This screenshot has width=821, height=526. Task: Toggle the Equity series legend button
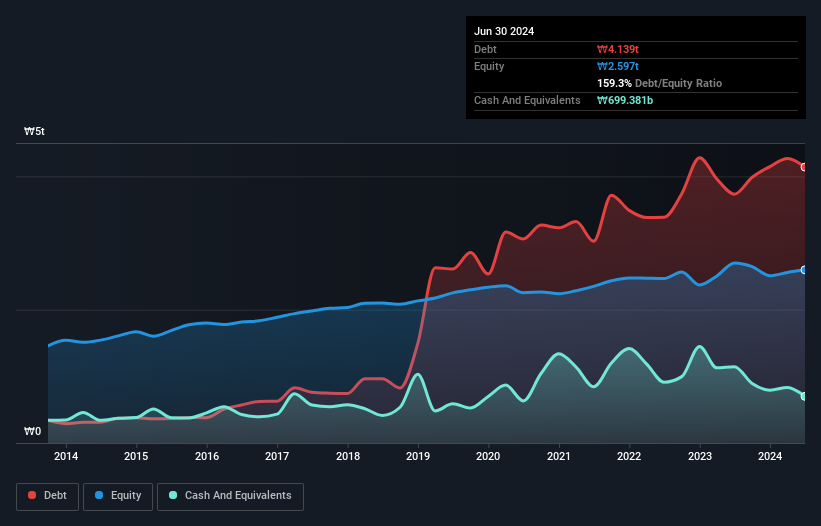pos(118,496)
